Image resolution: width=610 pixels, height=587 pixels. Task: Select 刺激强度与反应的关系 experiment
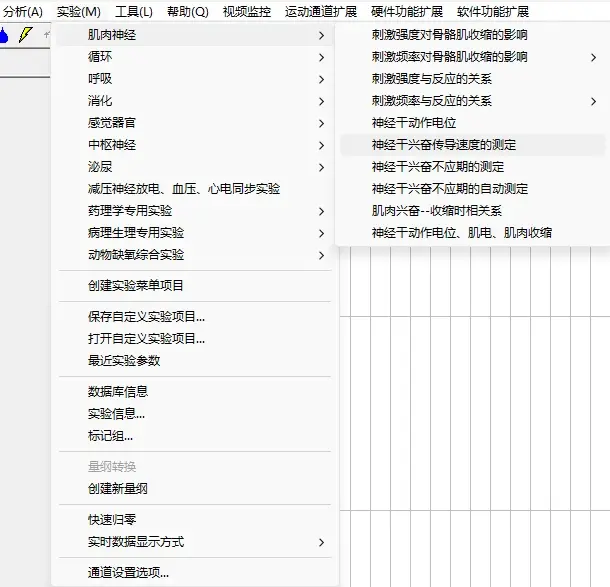point(431,79)
